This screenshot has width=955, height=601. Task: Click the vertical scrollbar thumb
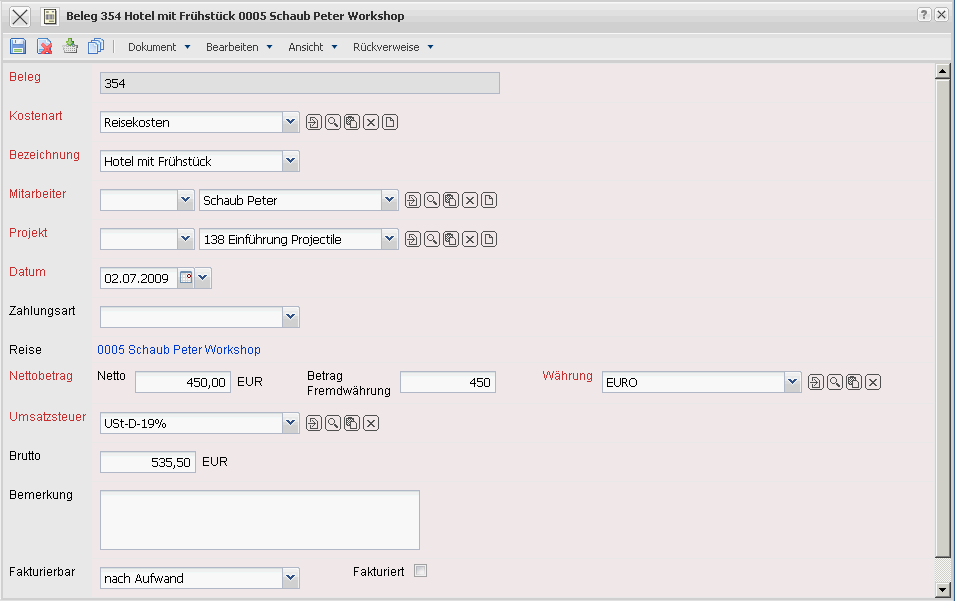coord(943,318)
